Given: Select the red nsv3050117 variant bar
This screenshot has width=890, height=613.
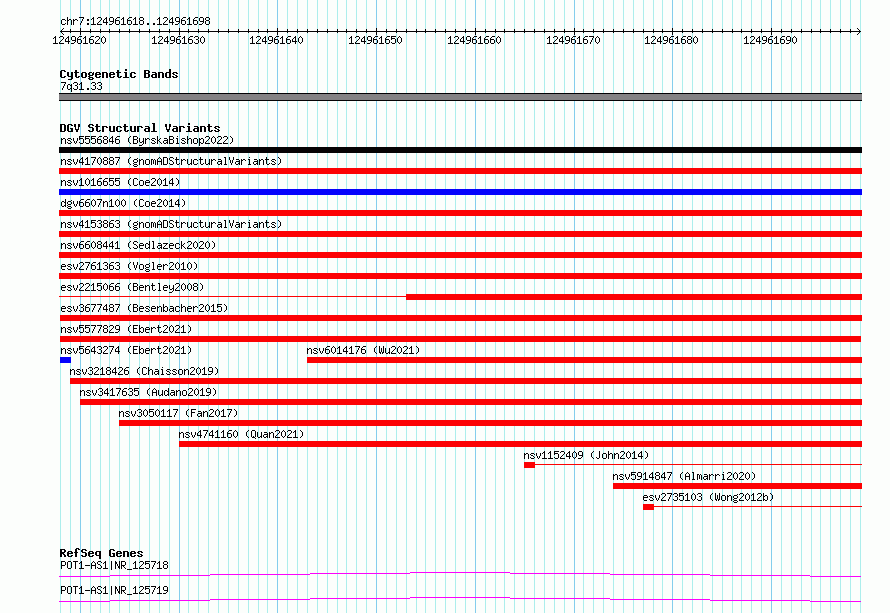Looking at the screenshot, I should [x=490, y=423].
